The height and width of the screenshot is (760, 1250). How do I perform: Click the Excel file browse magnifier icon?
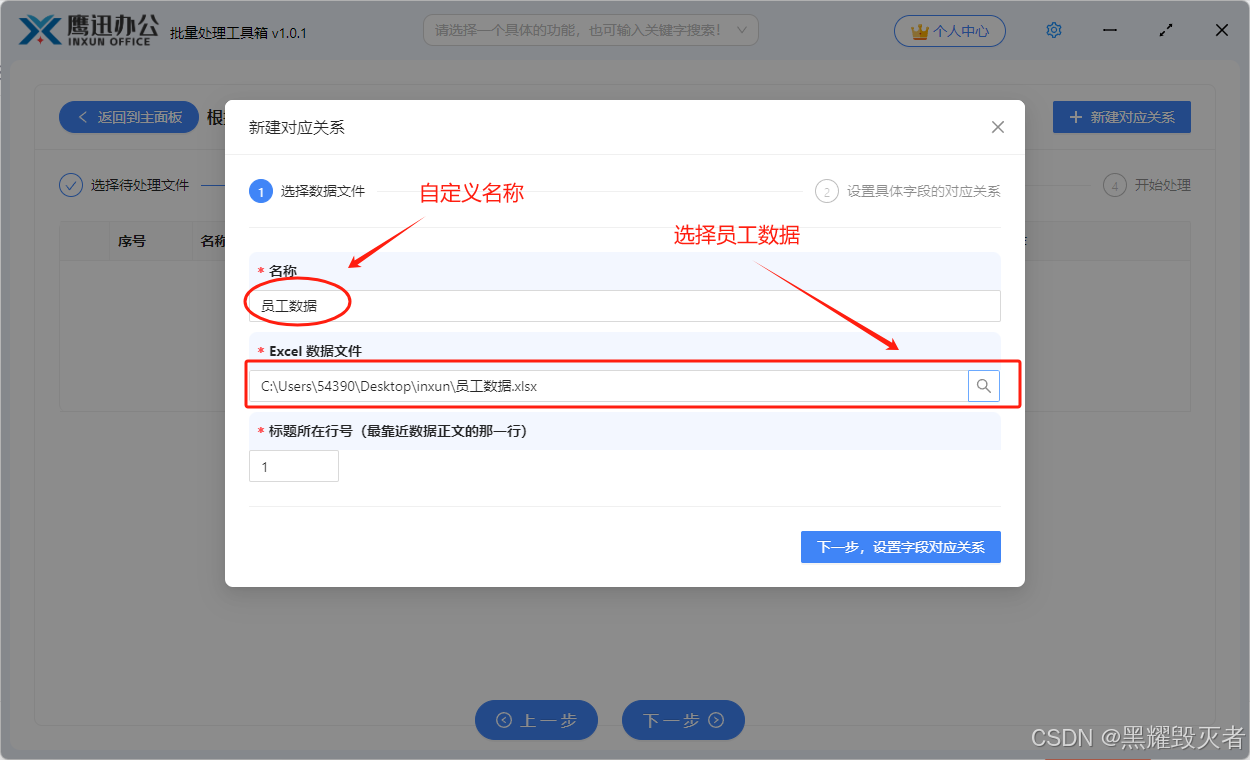(984, 386)
